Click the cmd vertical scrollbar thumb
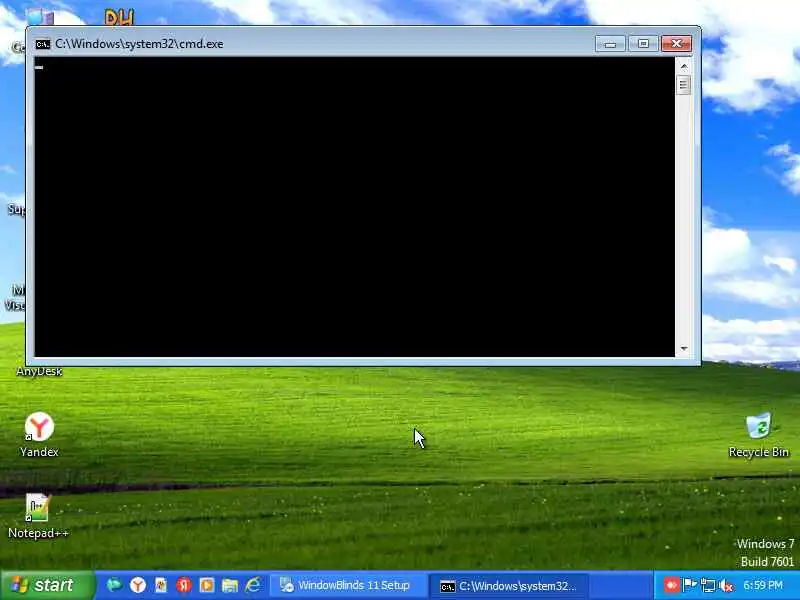This screenshot has width=800, height=600. [x=684, y=85]
